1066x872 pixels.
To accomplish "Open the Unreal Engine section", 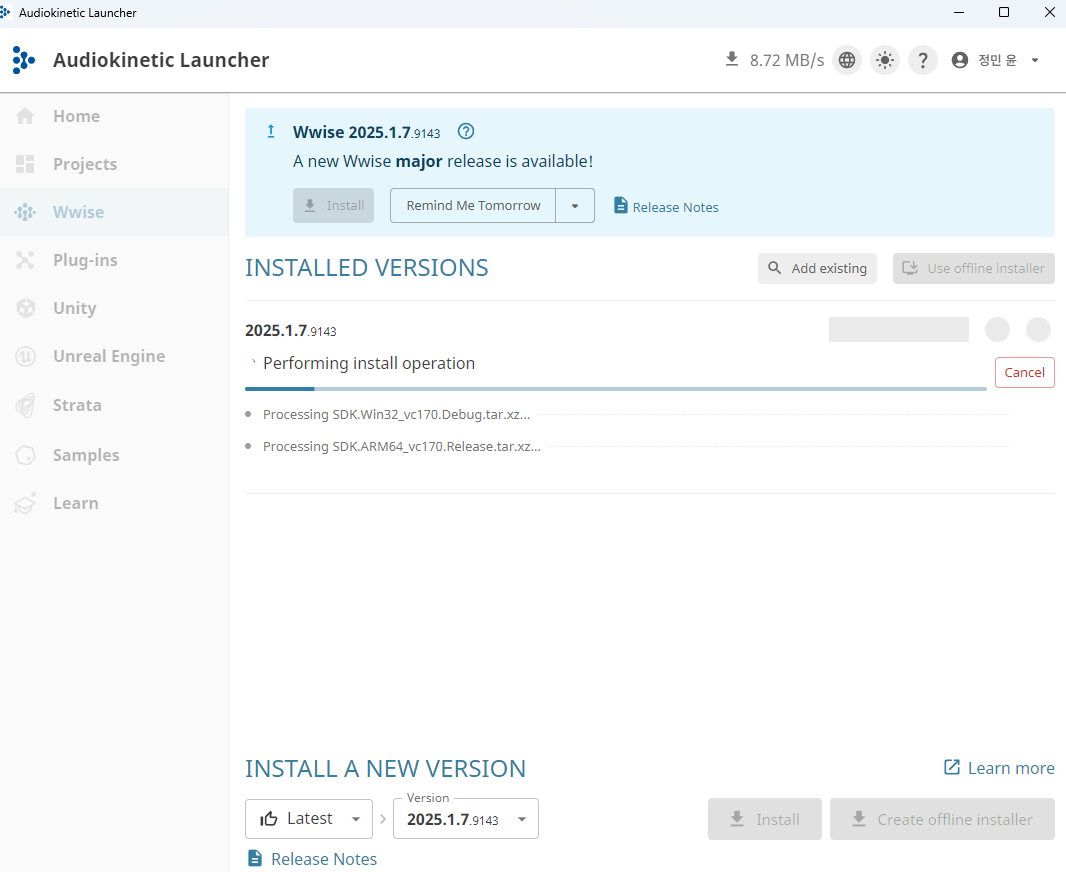I will [114, 356].
